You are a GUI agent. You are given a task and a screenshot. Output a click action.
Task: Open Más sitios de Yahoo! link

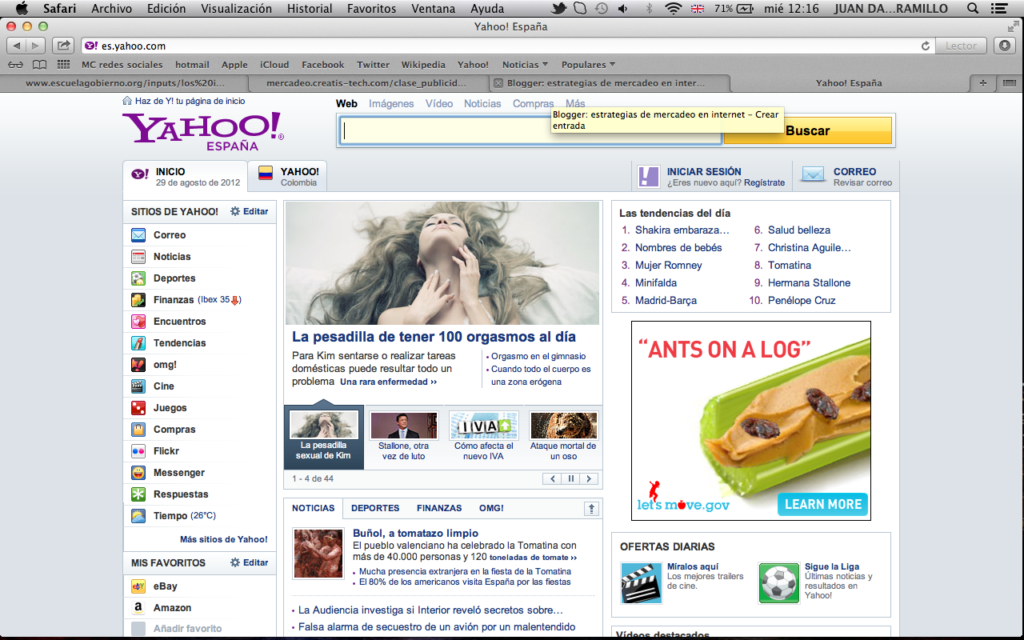[223, 539]
